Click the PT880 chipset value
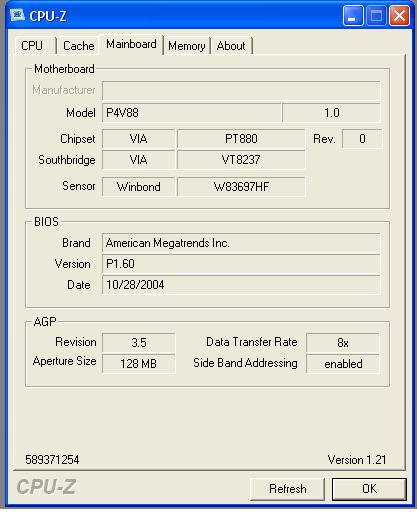The width and height of the screenshot is (417, 512). (x=241, y=139)
